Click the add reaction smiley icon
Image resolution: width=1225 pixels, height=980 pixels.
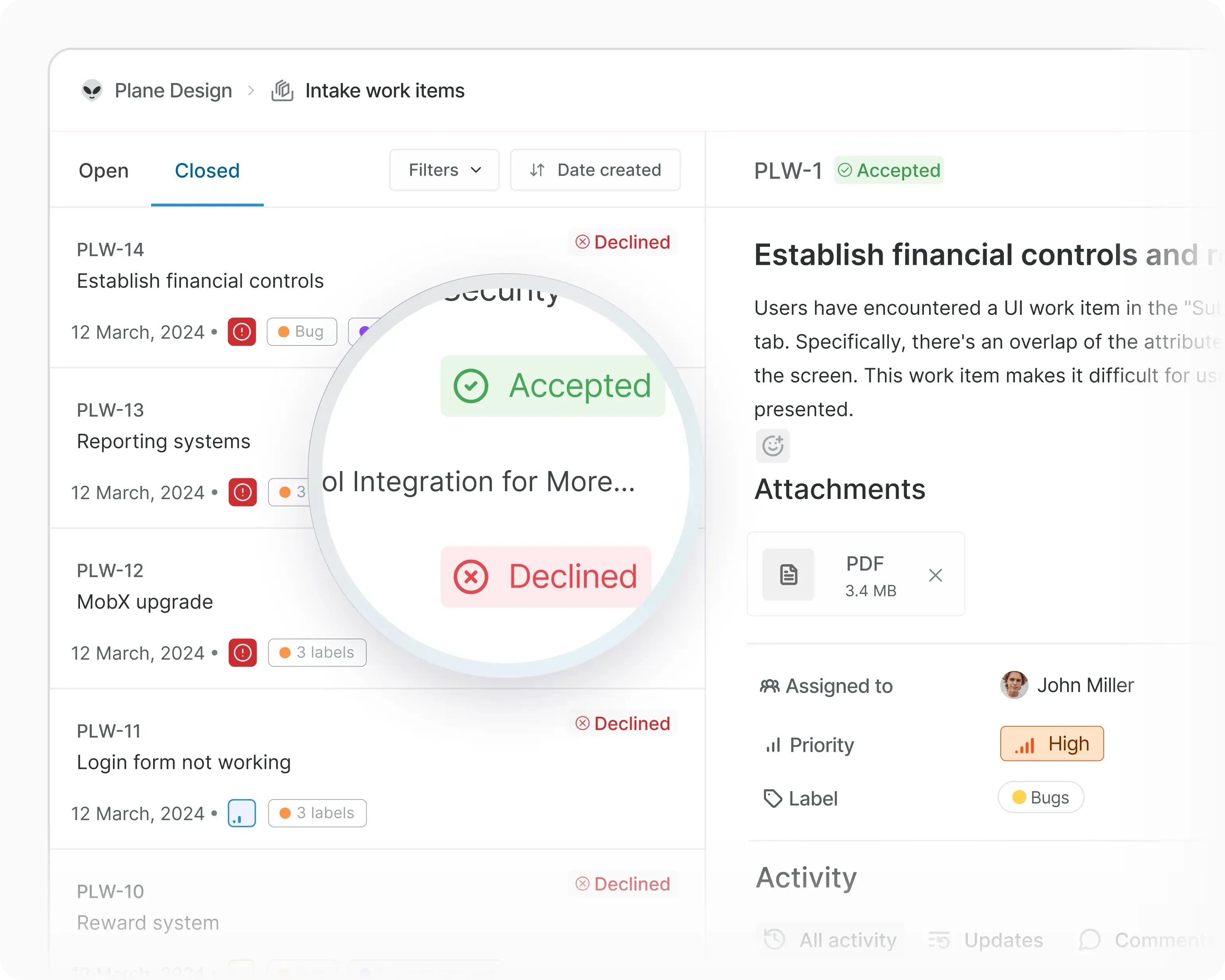[772, 446]
